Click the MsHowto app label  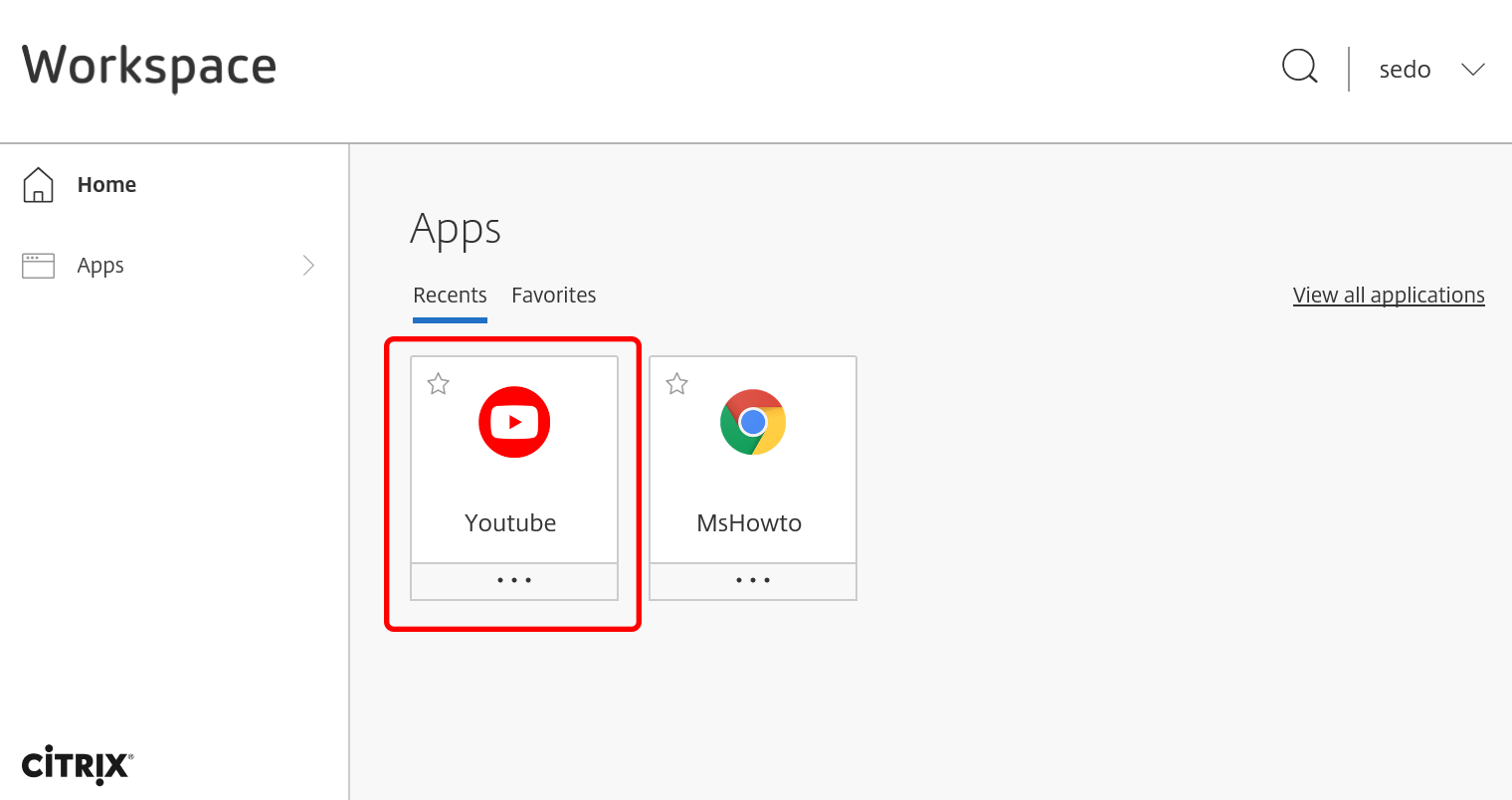(749, 523)
